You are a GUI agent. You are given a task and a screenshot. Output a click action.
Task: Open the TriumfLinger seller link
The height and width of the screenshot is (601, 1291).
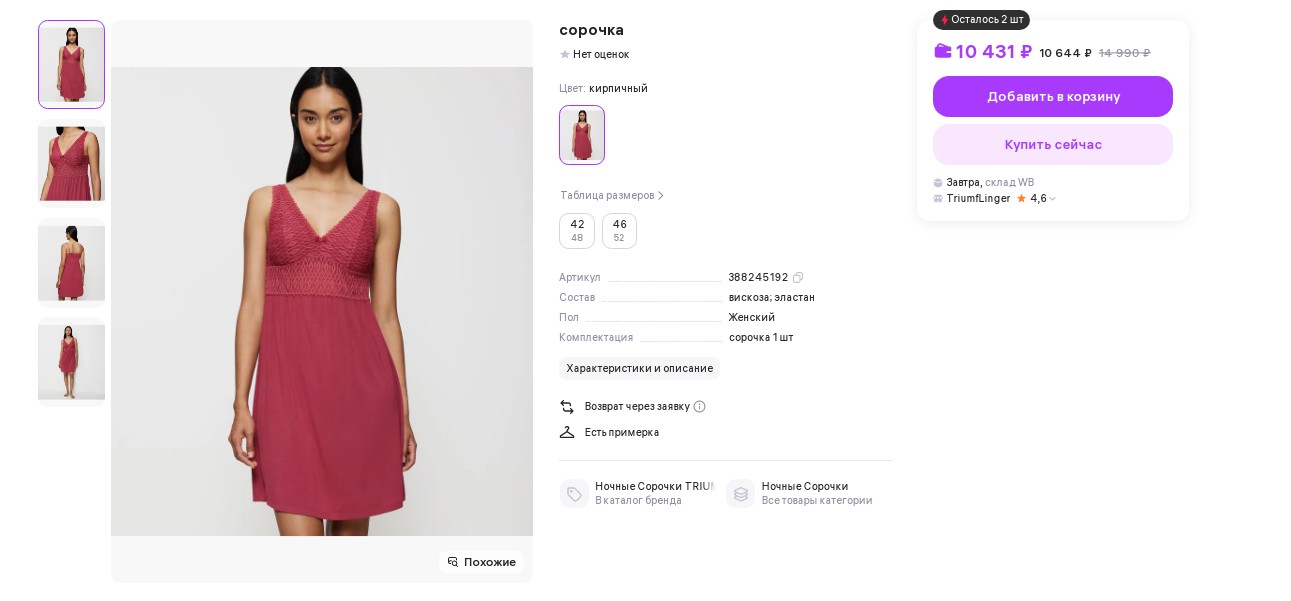coord(978,199)
